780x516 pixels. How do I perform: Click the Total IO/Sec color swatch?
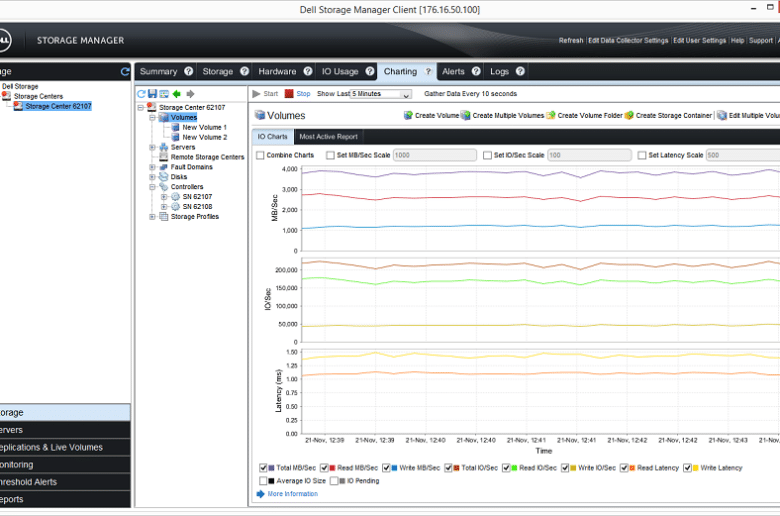coord(456,468)
